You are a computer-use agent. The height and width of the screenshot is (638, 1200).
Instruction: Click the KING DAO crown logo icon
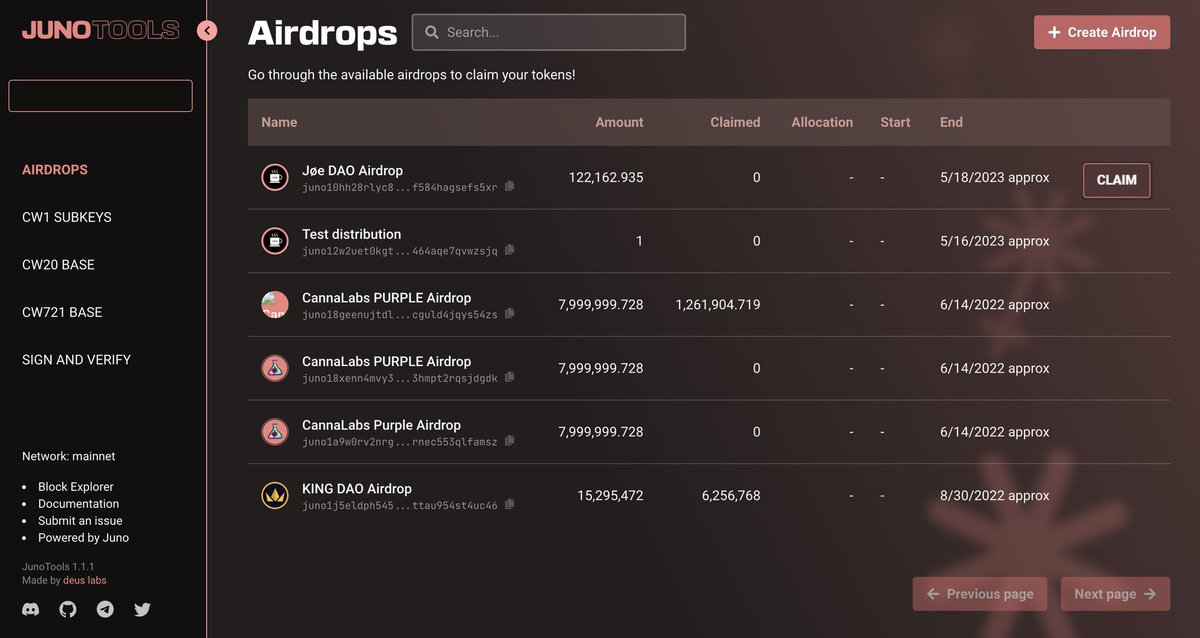pos(275,495)
